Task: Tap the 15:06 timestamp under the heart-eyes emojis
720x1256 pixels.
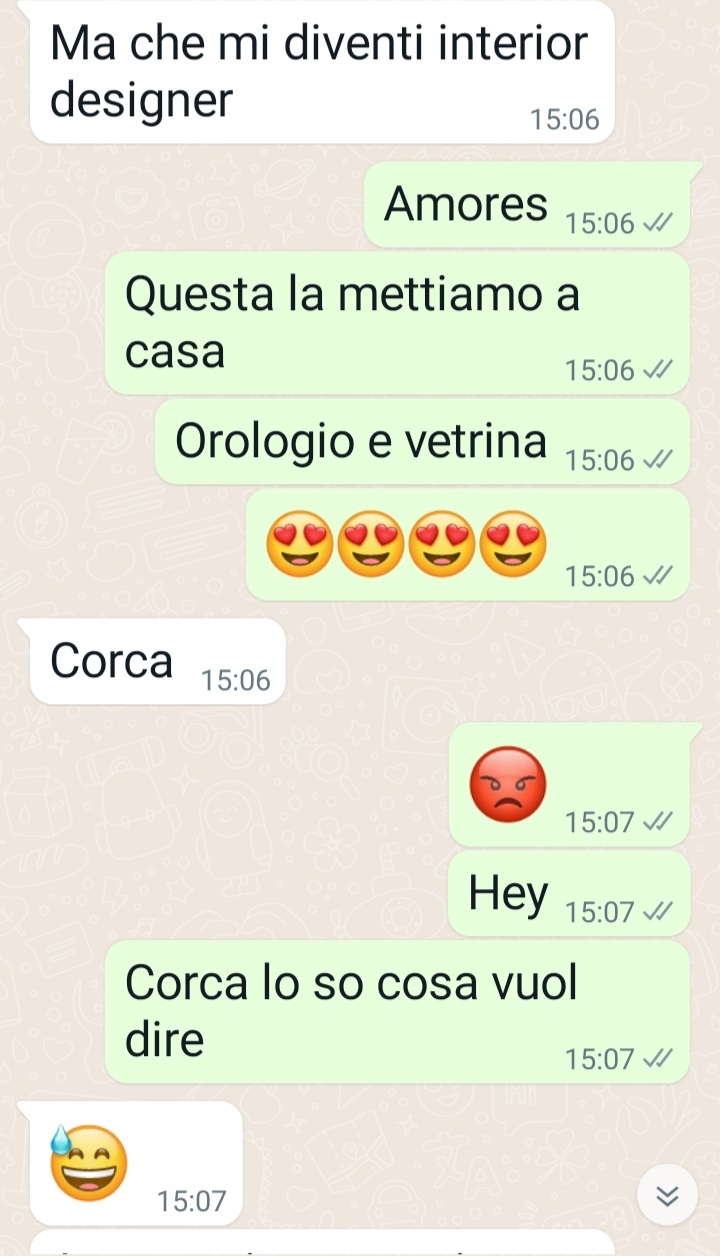Action: click(600, 577)
